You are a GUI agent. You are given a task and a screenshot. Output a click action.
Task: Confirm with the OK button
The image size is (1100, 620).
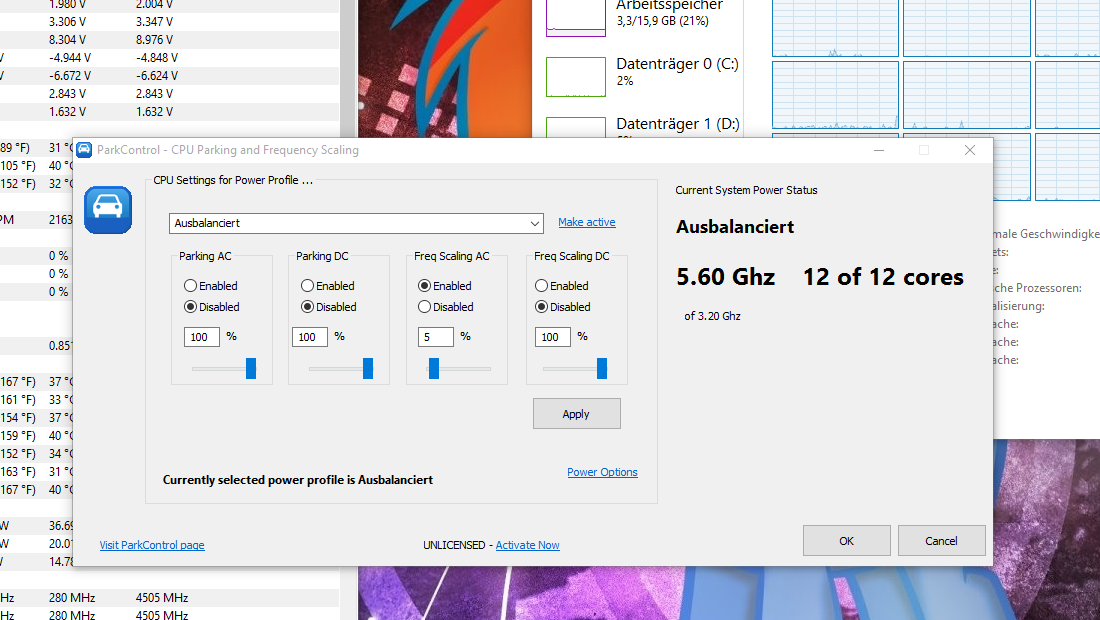[847, 541]
